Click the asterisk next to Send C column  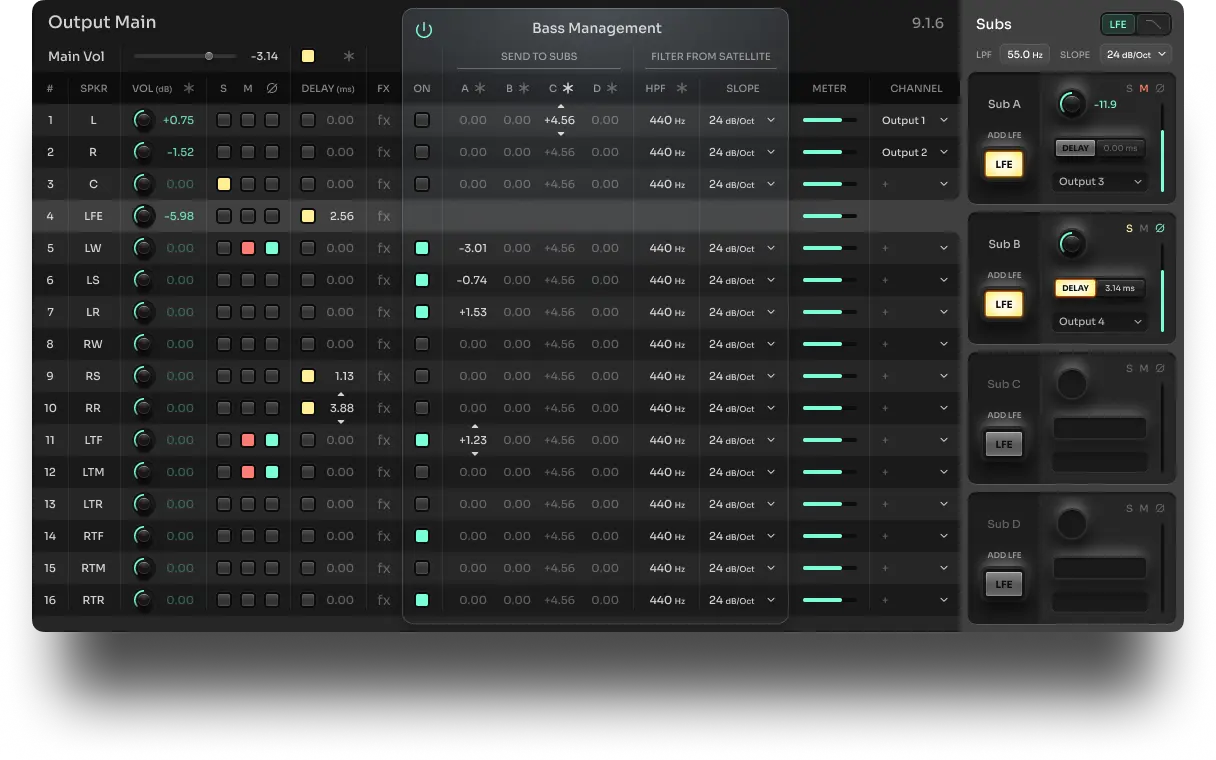568,88
